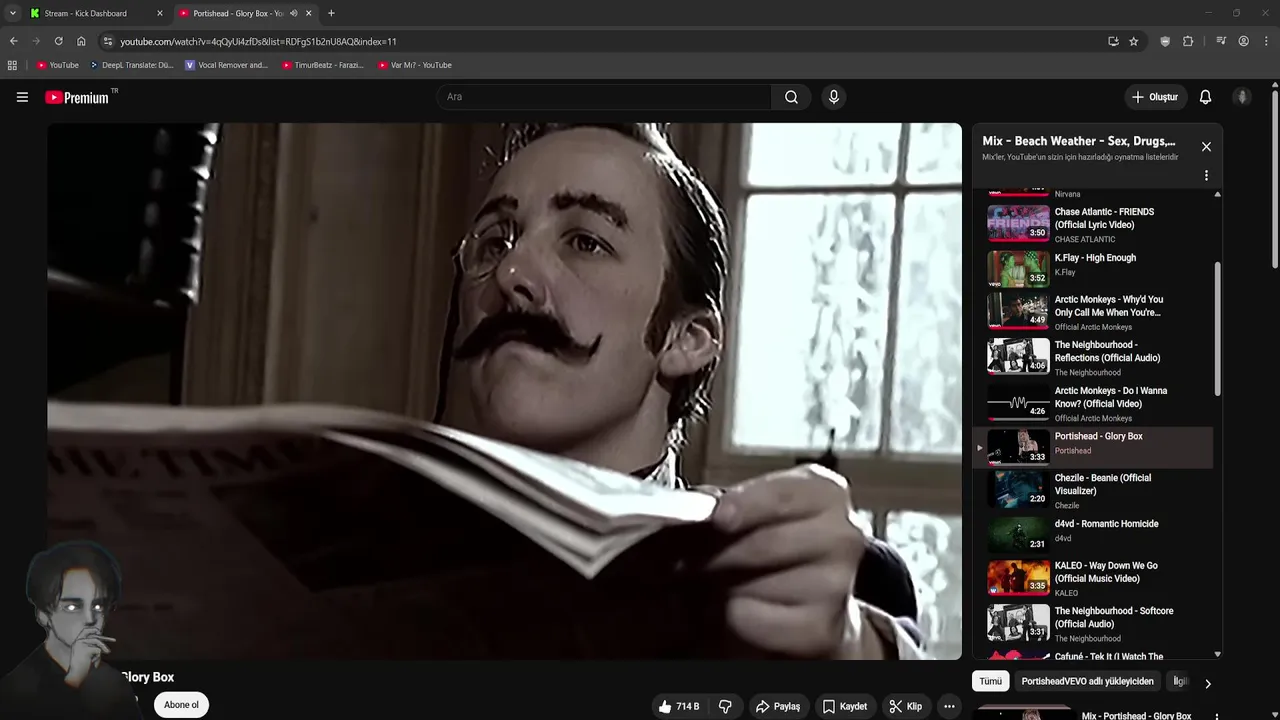
Task: Start voice search with microphone icon
Action: coord(834,97)
